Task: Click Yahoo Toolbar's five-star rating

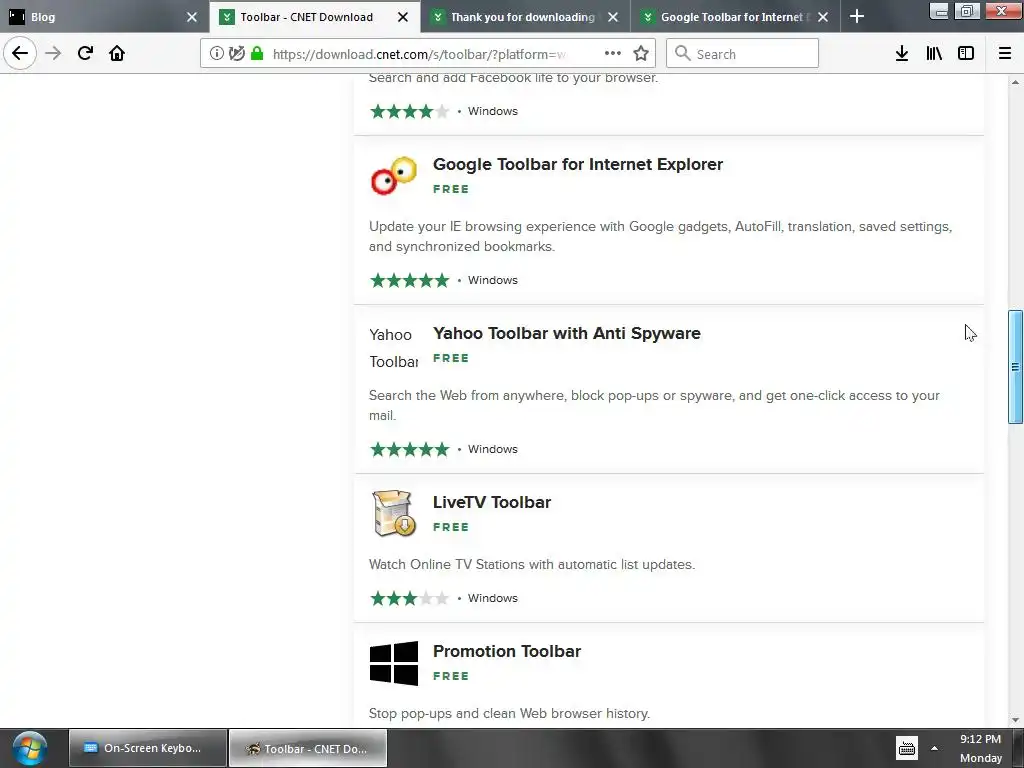Action: [409, 449]
